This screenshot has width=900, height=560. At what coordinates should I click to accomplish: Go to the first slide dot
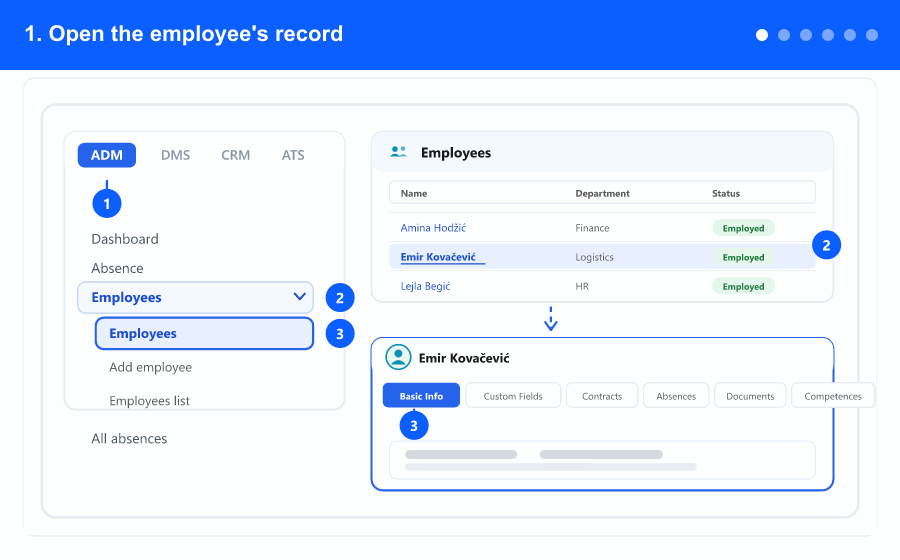tap(762, 35)
